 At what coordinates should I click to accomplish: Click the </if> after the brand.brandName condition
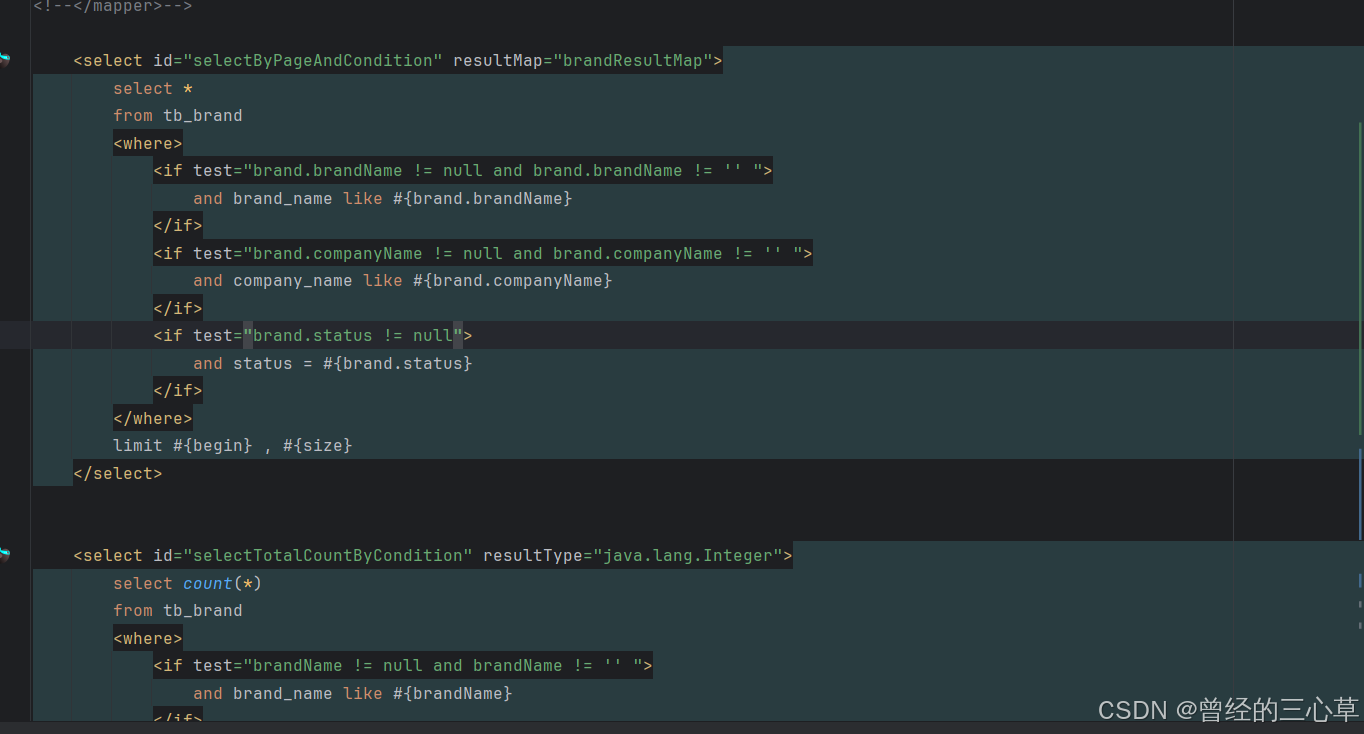pos(178,226)
